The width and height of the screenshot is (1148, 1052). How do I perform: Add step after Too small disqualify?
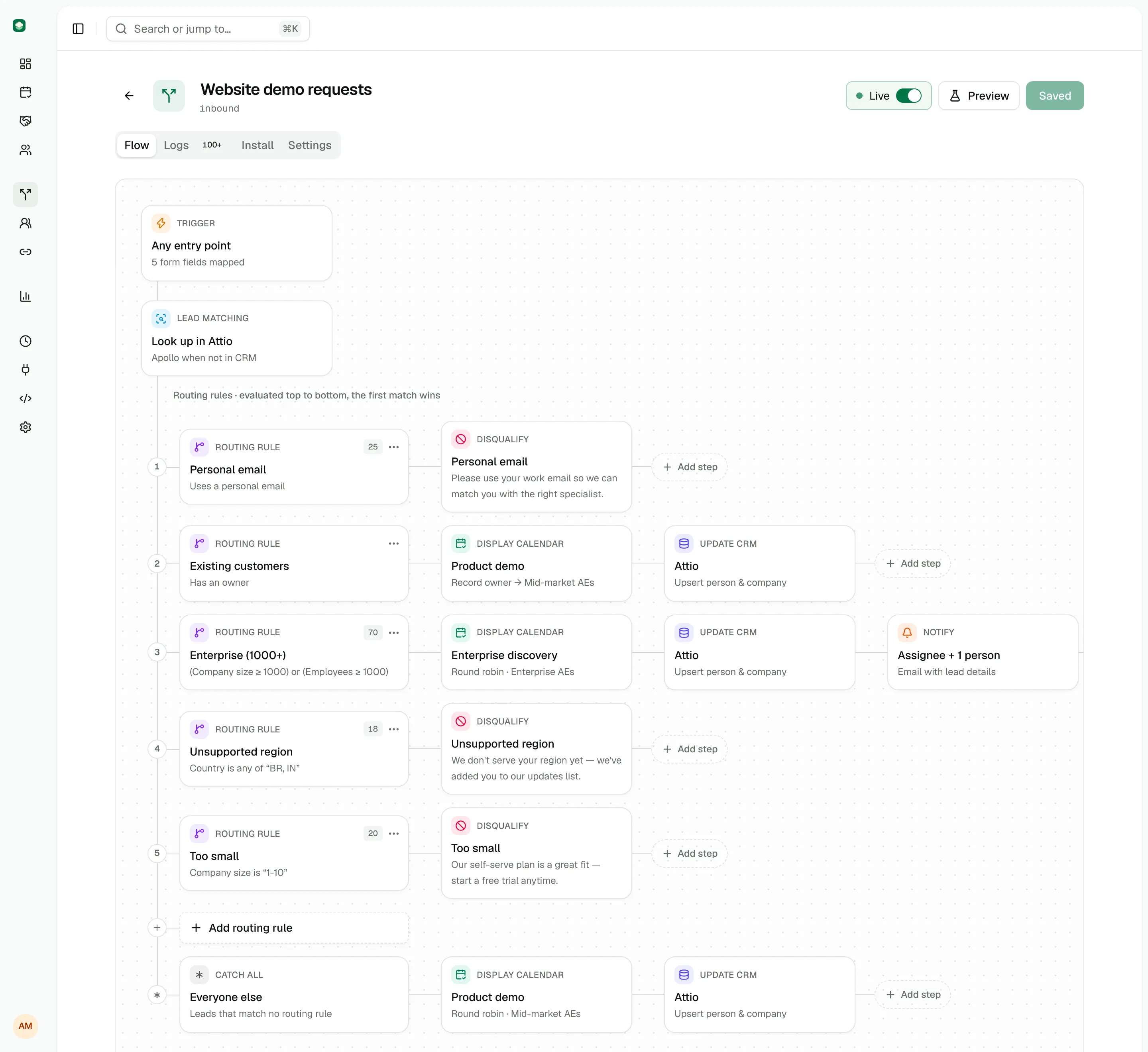690,853
